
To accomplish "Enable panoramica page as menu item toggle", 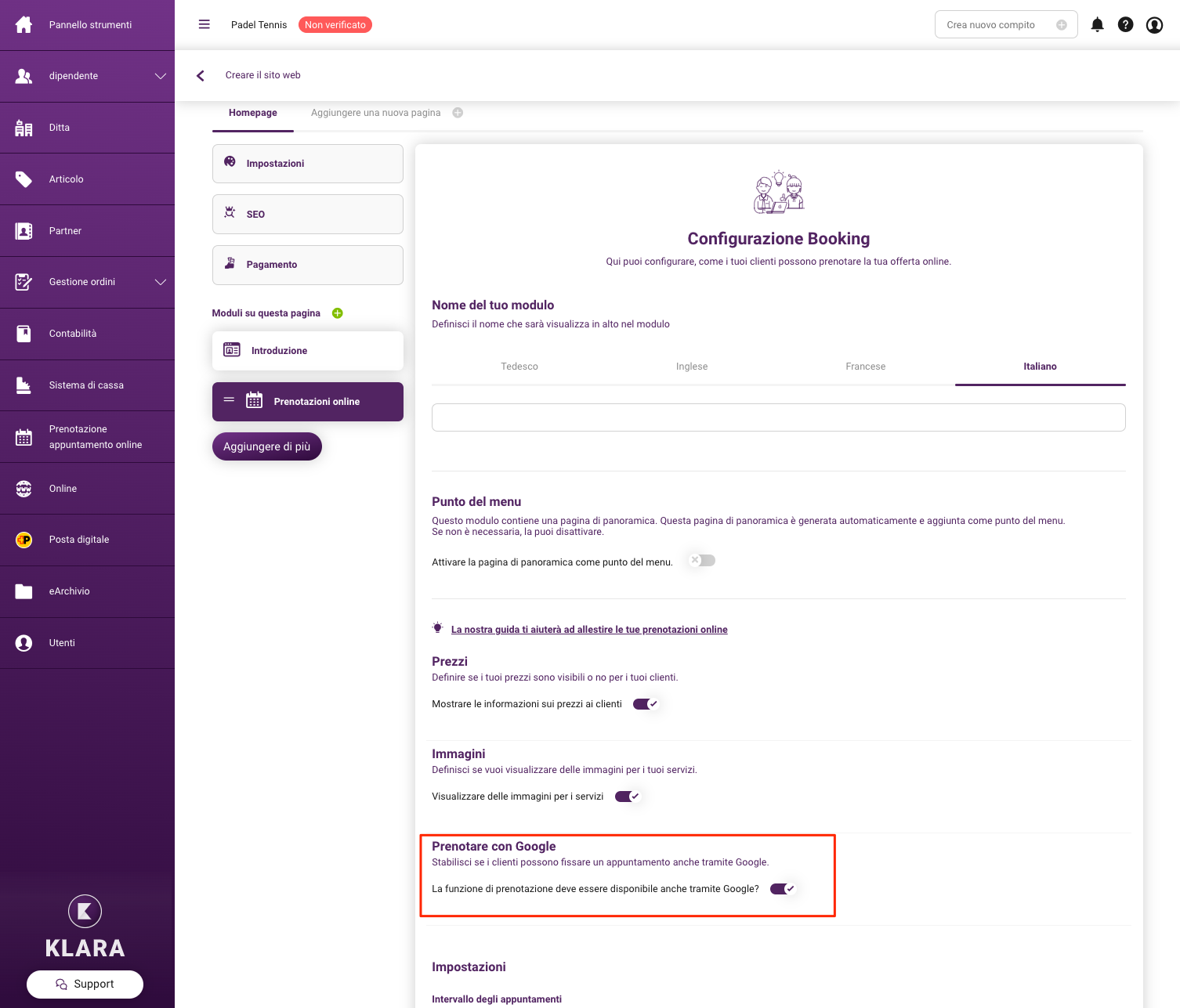I will tap(702, 561).
